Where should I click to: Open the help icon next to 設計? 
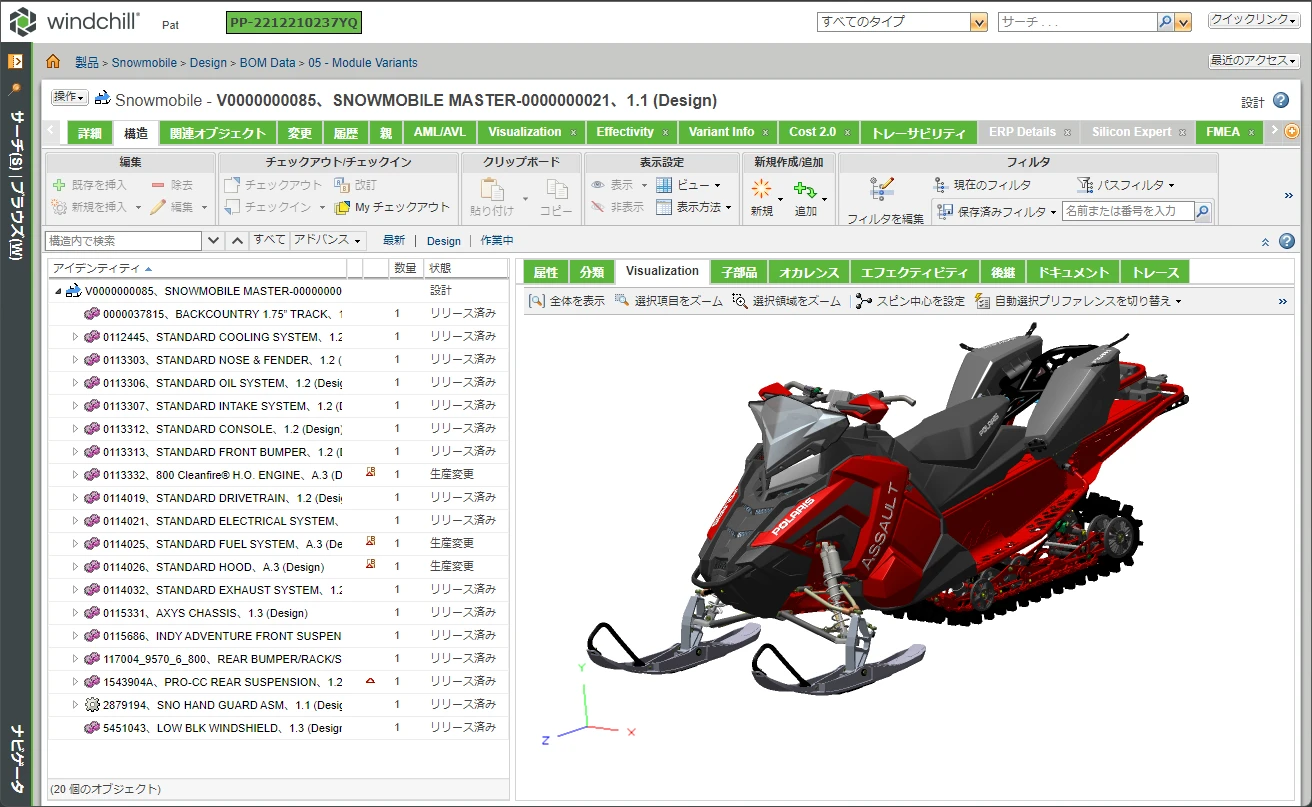coord(1281,101)
